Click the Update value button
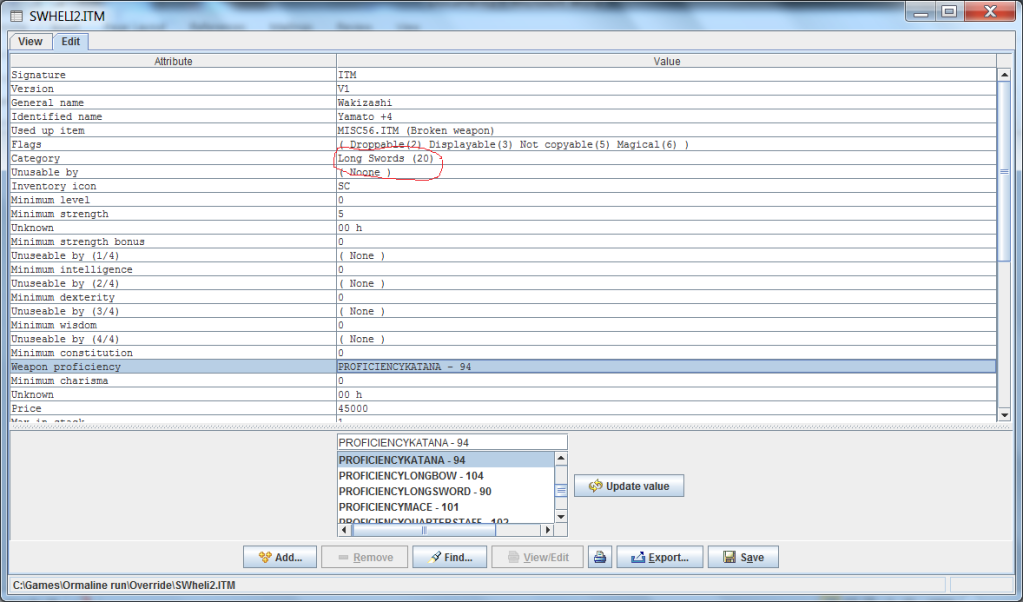This screenshot has width=1023, height=602. [x=629, y=486]
